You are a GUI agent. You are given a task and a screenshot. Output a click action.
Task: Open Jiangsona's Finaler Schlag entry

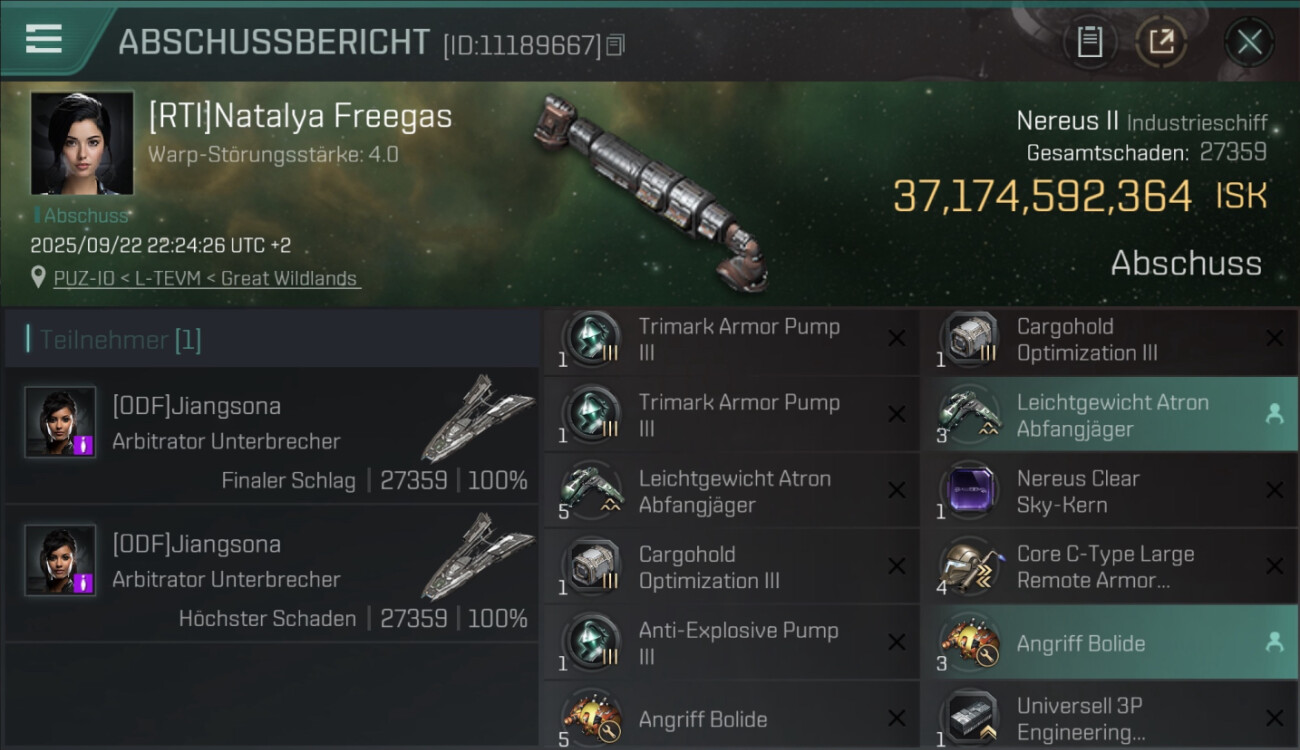pos(272,436)
